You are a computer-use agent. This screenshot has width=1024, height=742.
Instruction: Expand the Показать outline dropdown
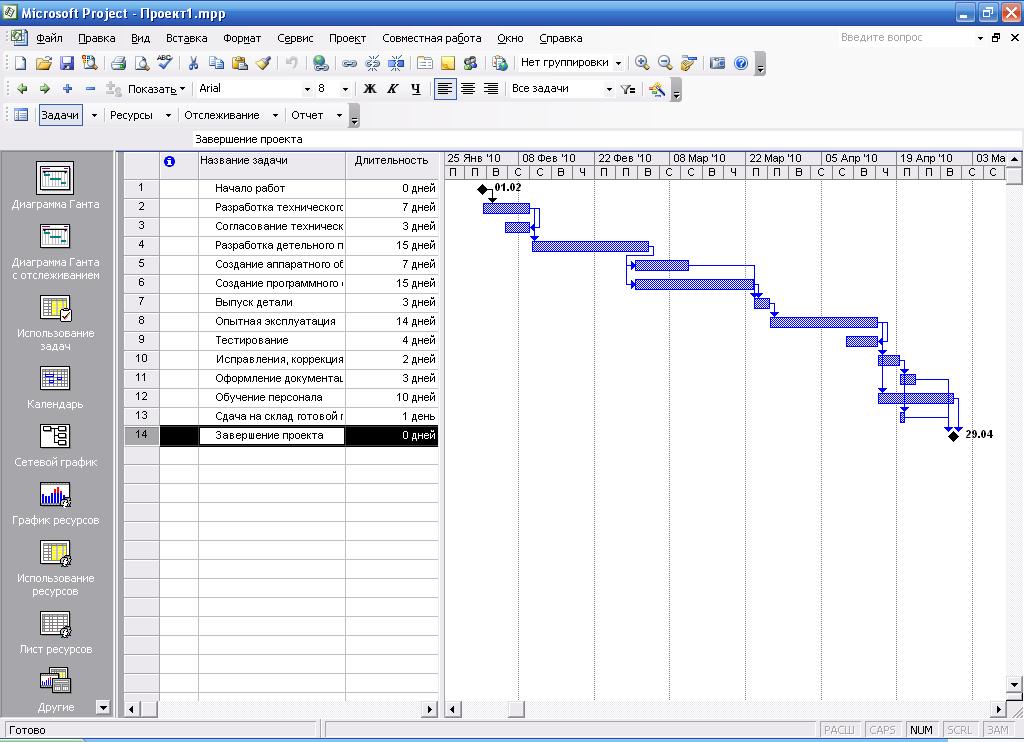click(157, 89)
